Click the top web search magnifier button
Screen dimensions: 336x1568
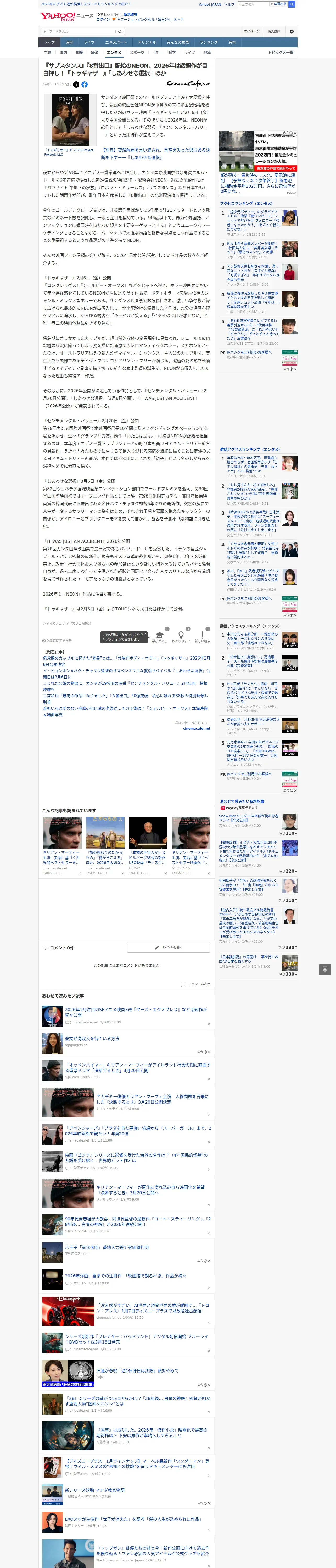292,4
